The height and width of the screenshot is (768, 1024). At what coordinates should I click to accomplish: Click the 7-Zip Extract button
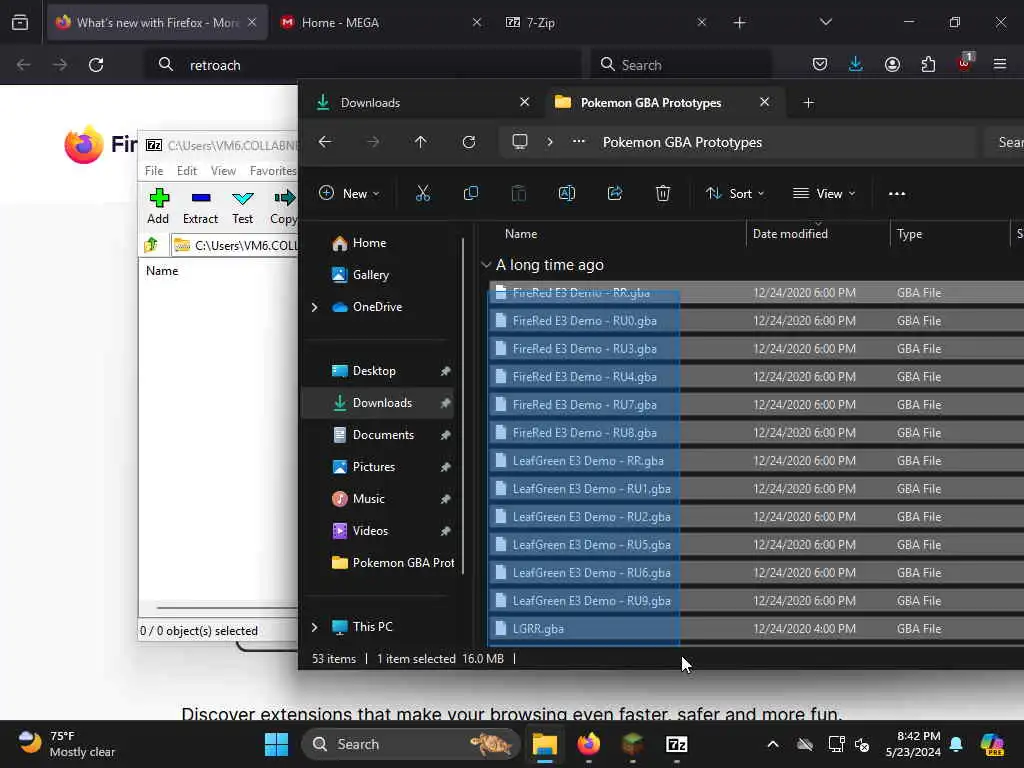click(x=200, y=206)
